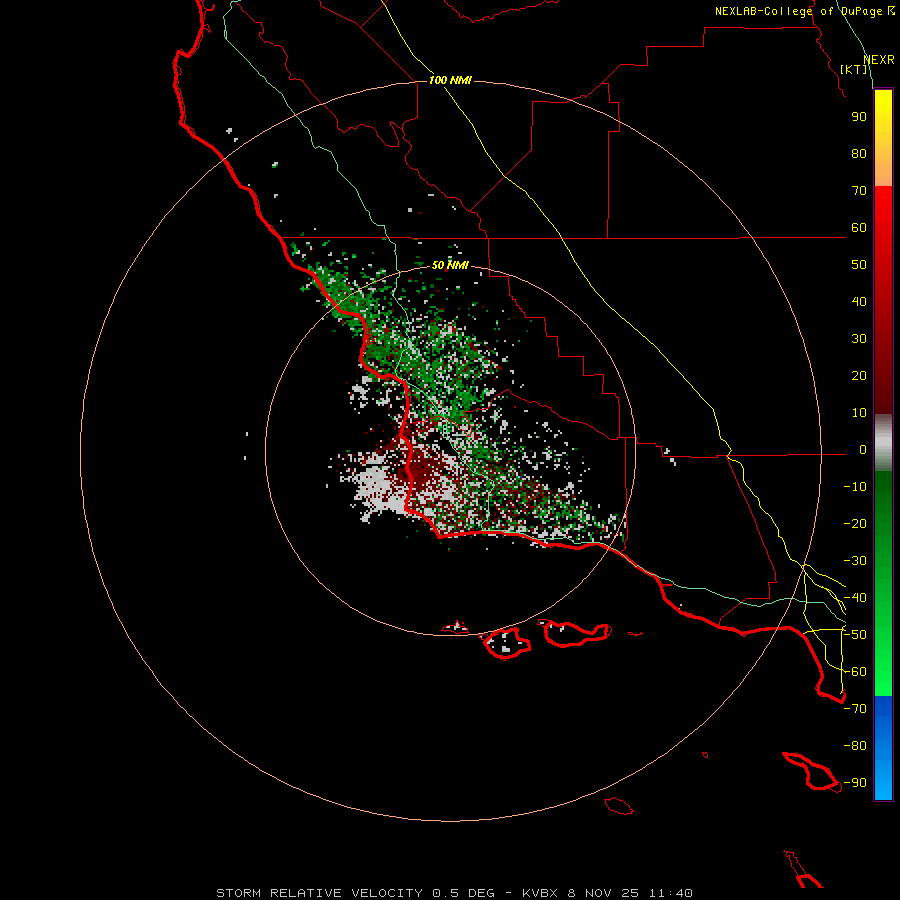
Task: Click the STORM RELATIVE VELOCITY caption text
Action: tap(319, 893)
